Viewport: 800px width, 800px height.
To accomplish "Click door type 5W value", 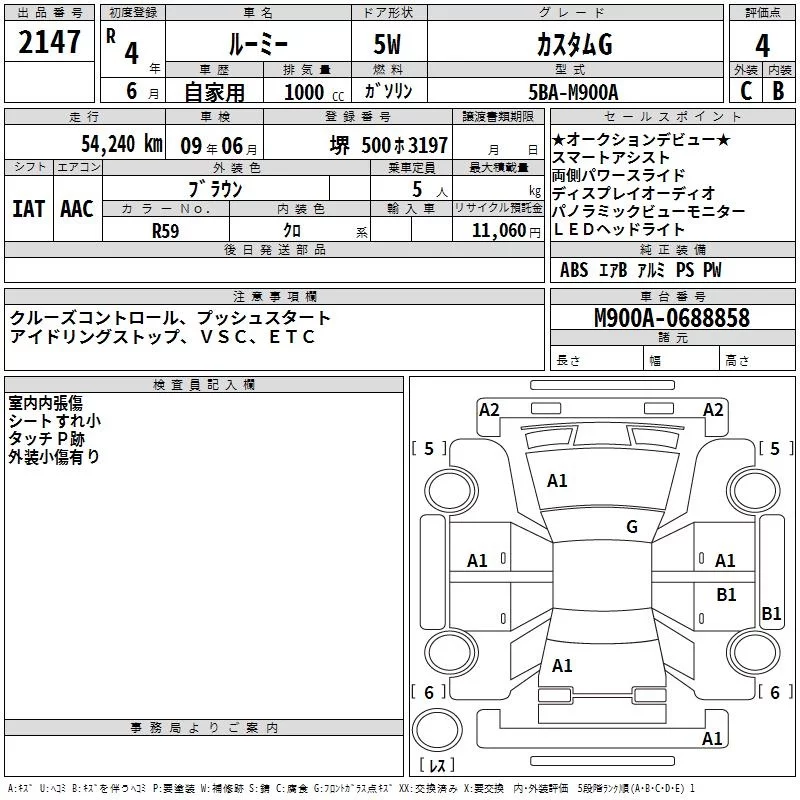I will pyautogui.click(x=388, y=44).
